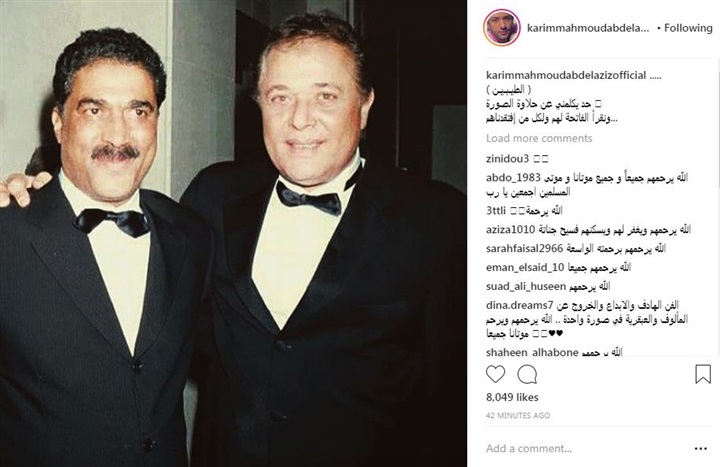Open karimmahmoudabdelazizofficial in caption

coord(566,75)
